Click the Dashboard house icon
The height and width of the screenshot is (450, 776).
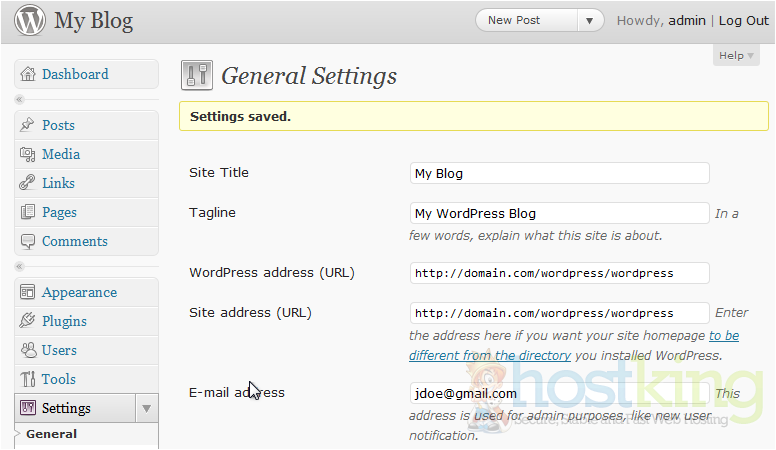(28, 74)
